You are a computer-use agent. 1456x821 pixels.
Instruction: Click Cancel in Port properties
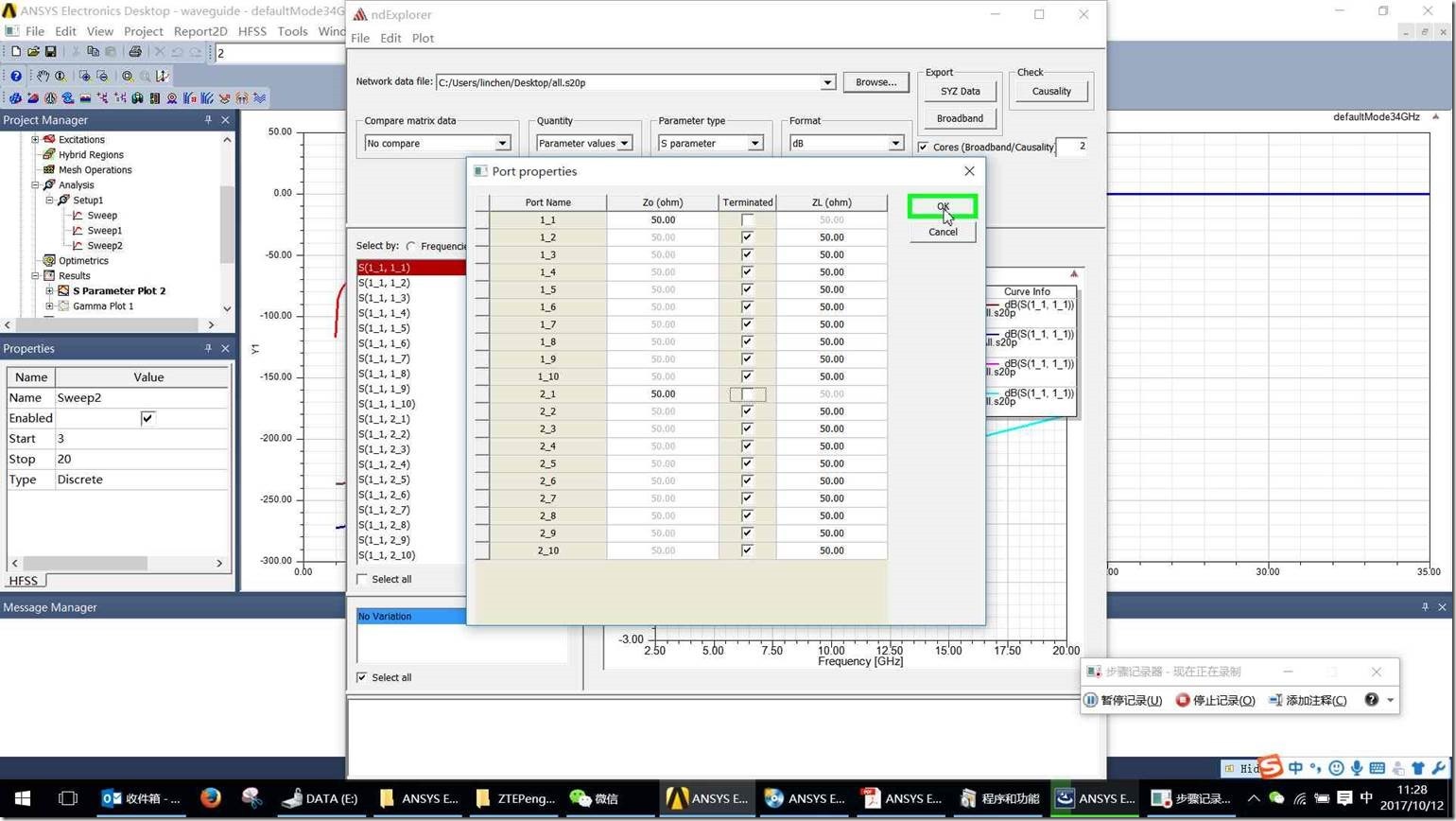[x=943, y=232]
